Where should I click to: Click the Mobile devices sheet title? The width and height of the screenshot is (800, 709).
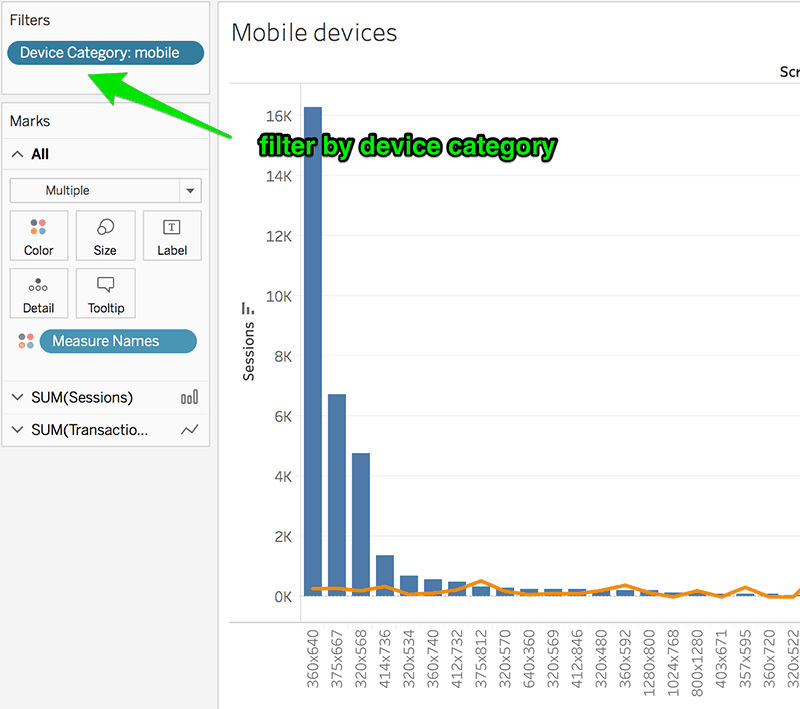(x=314, y=33)
